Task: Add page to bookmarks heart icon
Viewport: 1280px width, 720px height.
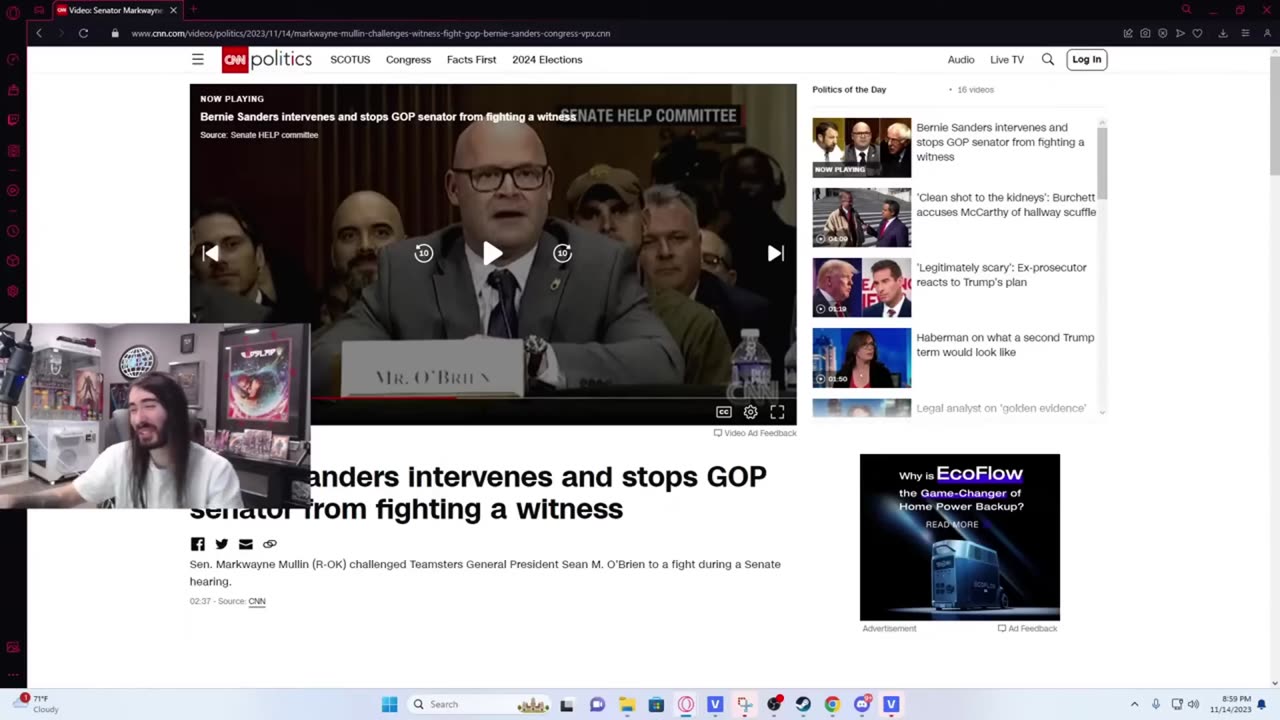Action: tap(1197, 33)
